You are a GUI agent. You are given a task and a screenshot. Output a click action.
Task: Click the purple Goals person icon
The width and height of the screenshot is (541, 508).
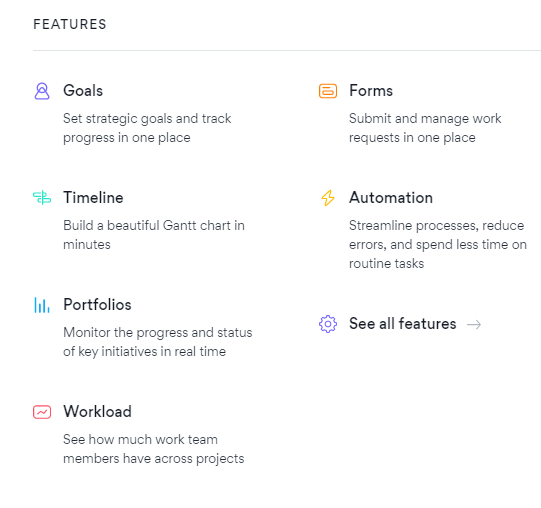[42, 91]
